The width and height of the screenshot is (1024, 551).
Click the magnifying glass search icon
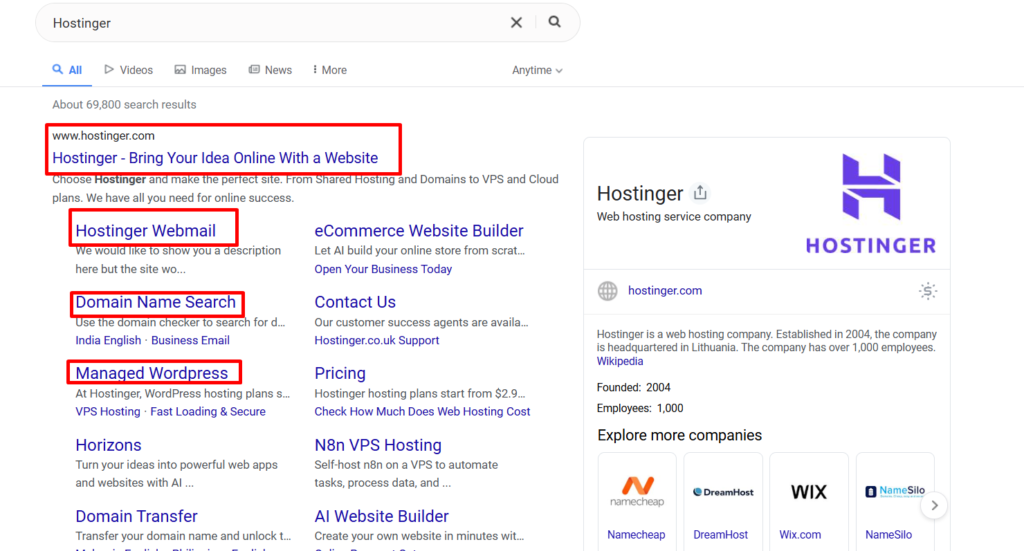click(554, 22)
